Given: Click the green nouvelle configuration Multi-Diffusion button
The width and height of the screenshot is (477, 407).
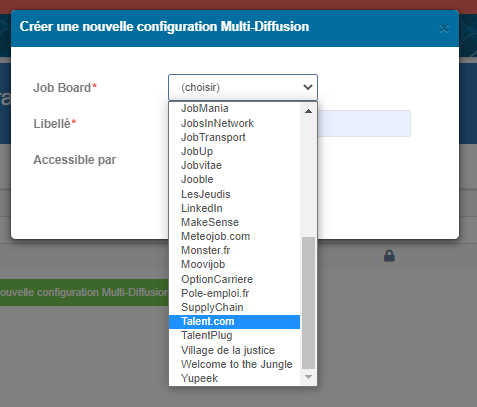Looking at the screenshot, I should coord(84,292).
